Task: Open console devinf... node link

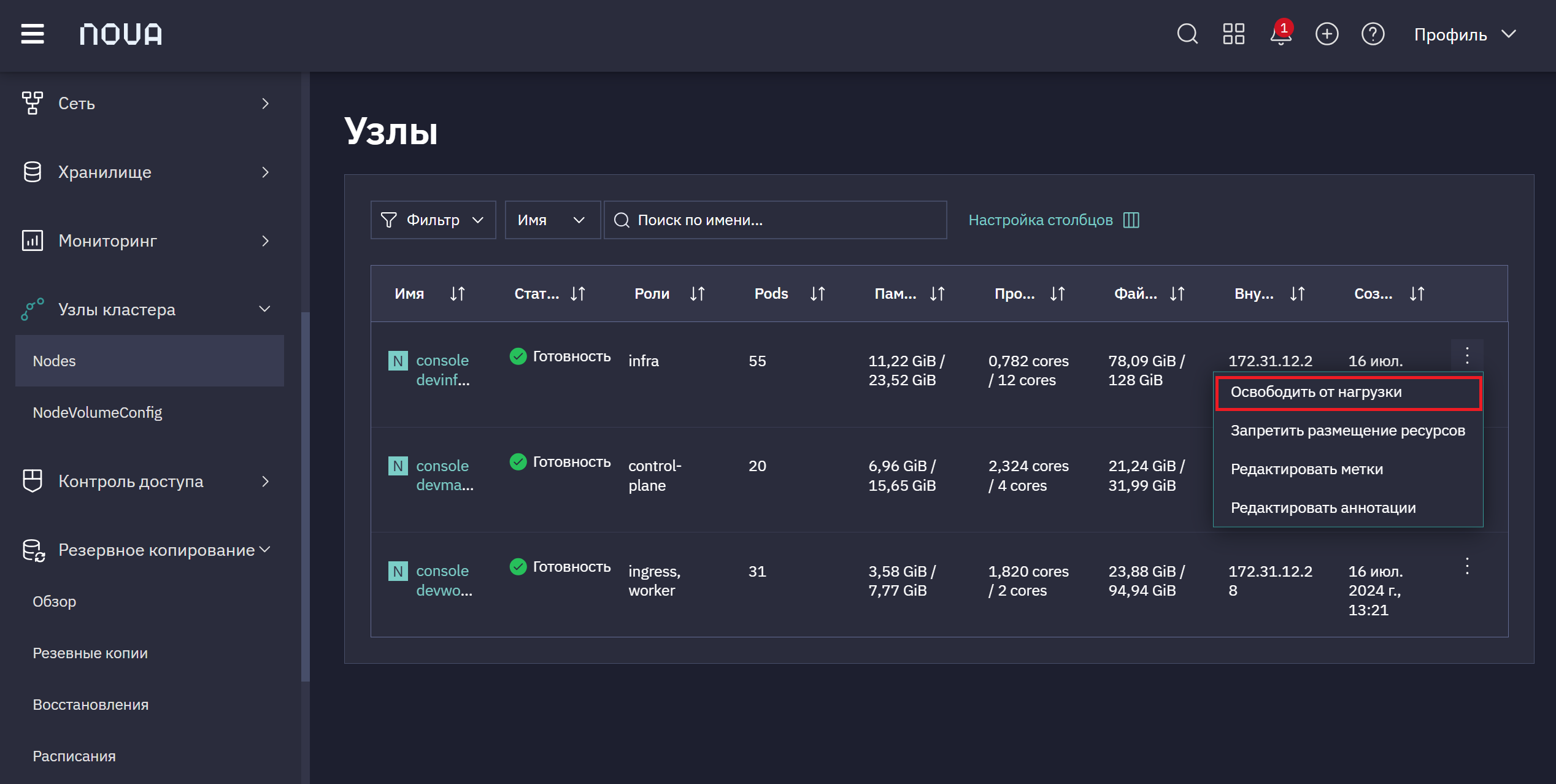Action: click(x=443, y=370)
